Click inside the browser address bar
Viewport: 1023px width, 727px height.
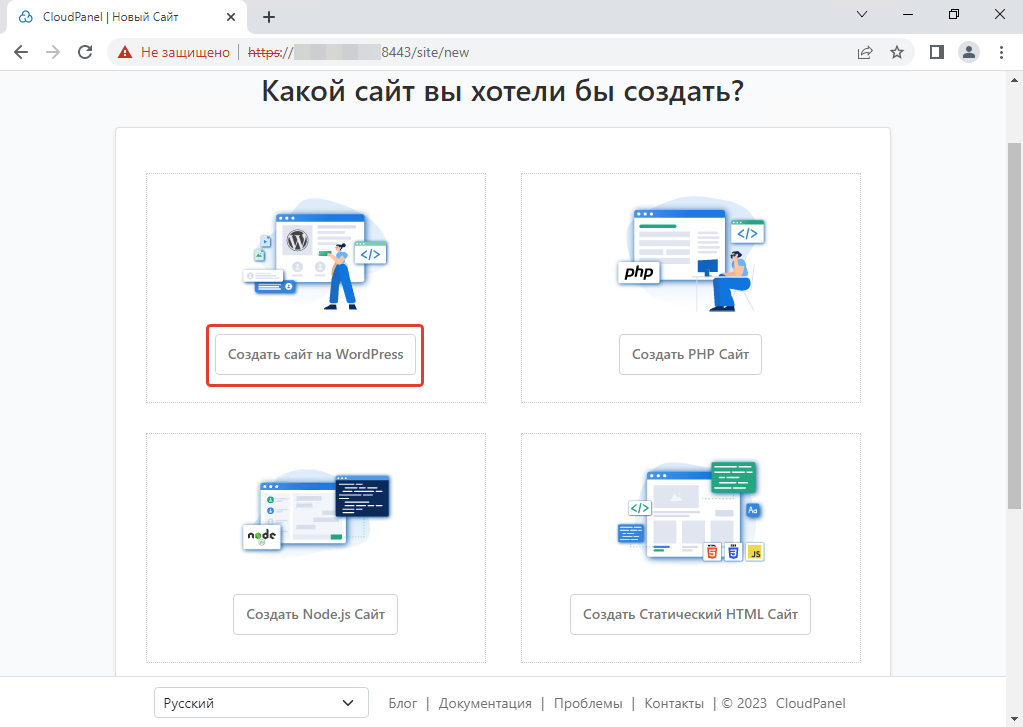pos(450,52)
